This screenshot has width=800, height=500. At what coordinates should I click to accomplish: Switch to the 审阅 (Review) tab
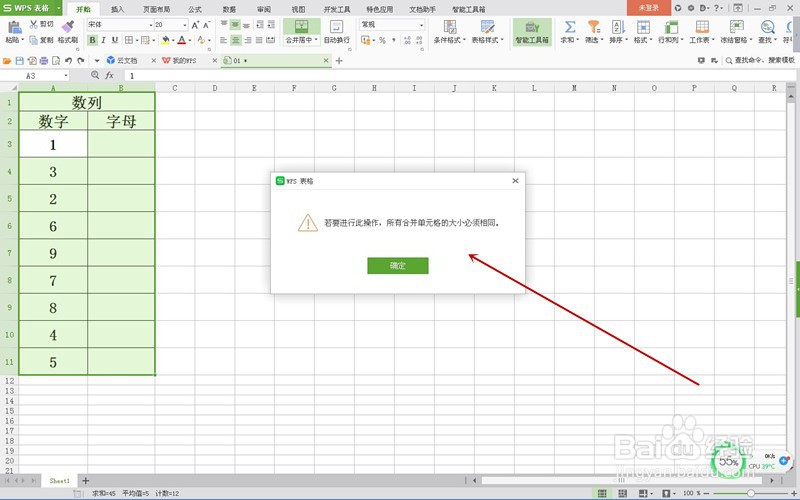pos(264,9)
